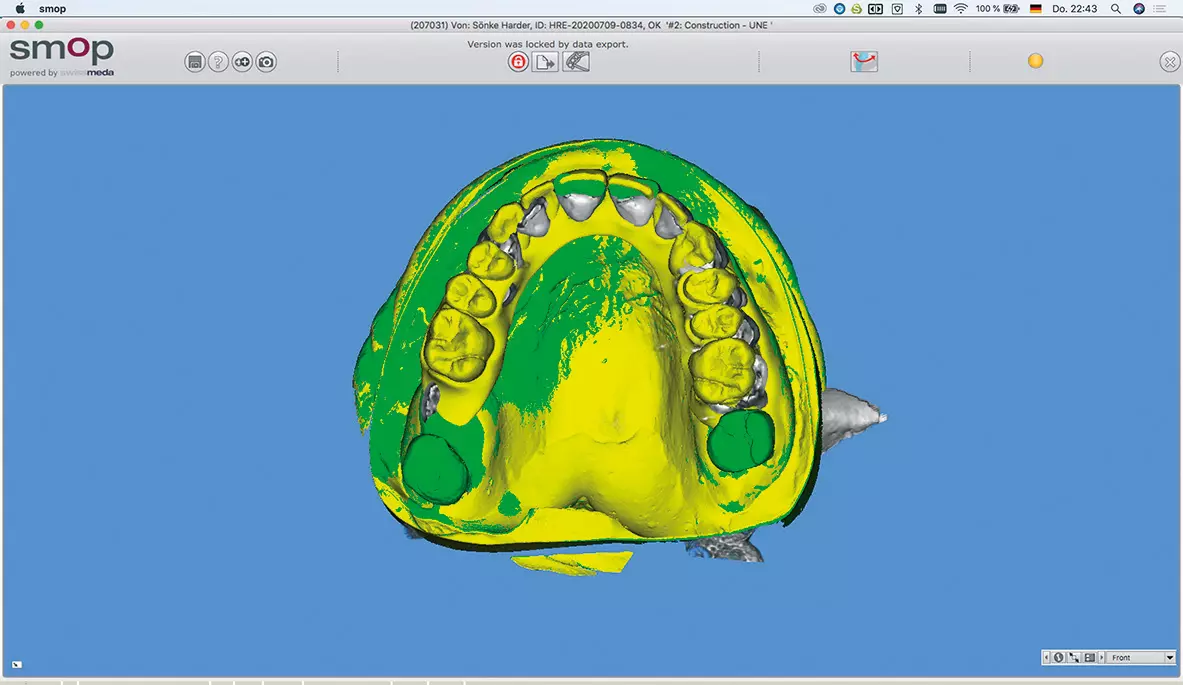Open the smop application menu

52,9
